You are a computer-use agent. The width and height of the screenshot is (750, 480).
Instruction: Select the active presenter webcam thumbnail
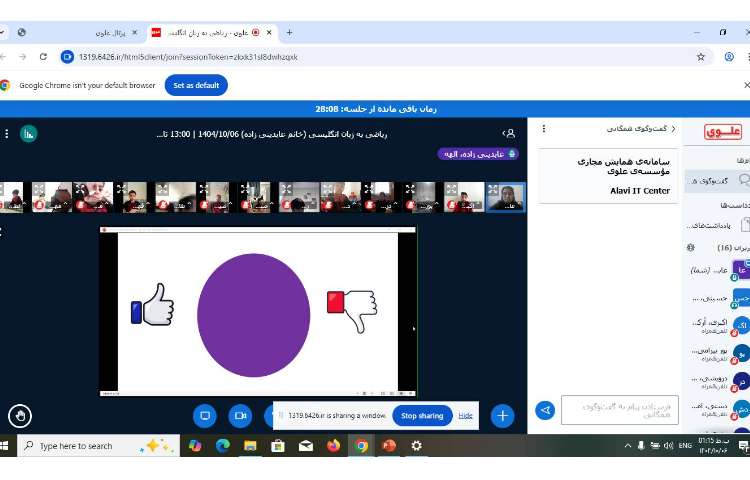tap(505, 197)
